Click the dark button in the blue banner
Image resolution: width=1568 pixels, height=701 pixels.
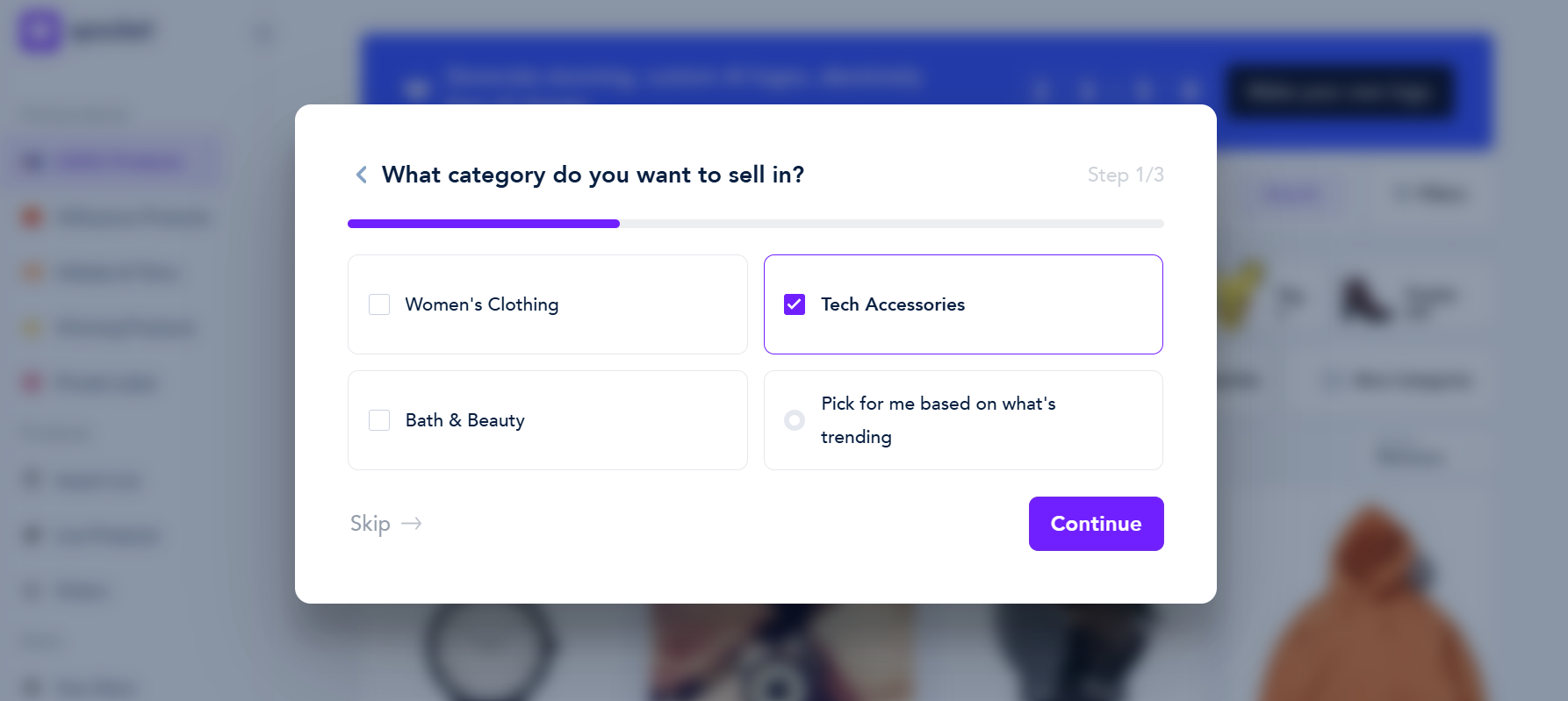tap(1338, 91)
